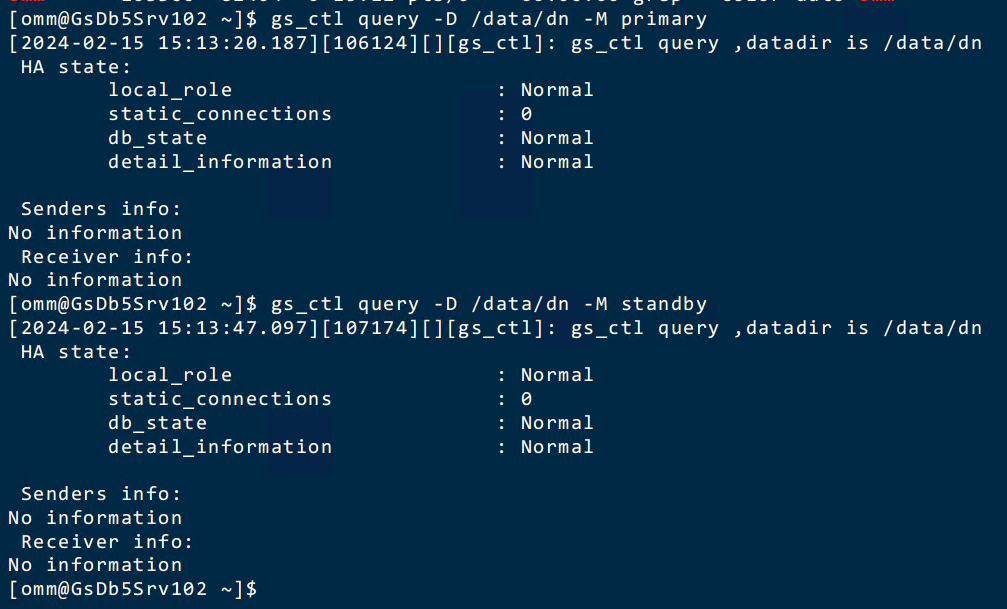Click static_connections value 0 in standby output

[526, 399]
